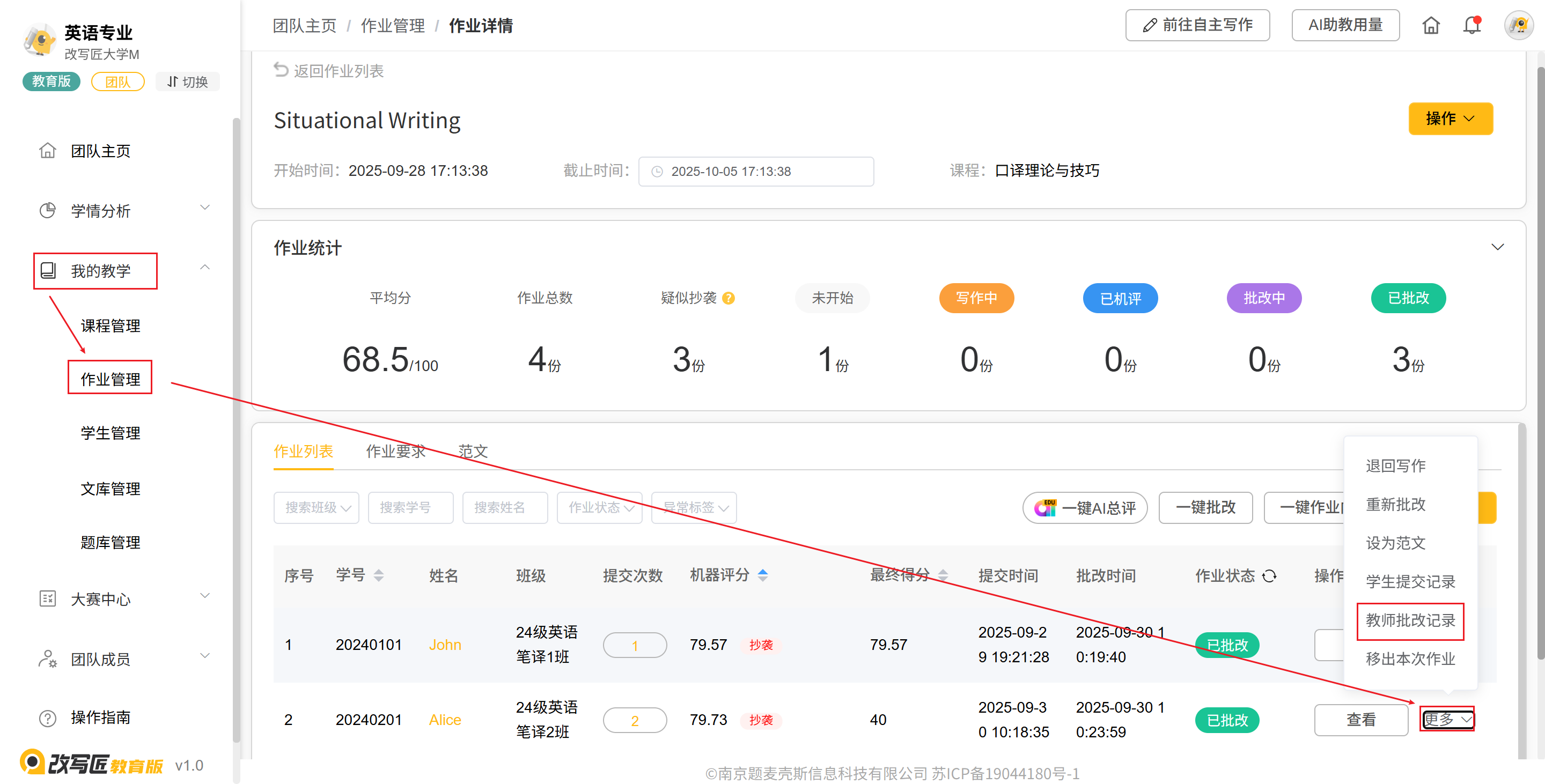Switch to the 作业要求 tab

pos(395,452)
